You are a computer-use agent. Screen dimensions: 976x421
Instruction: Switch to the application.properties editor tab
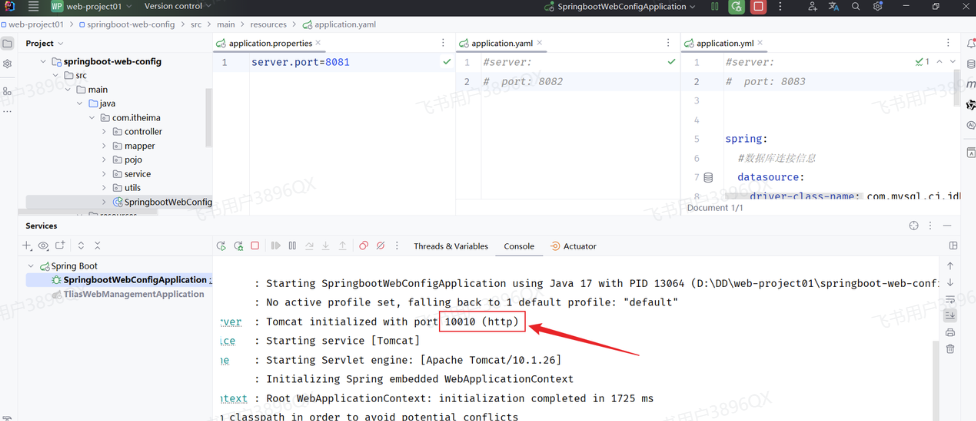point(269,43)
